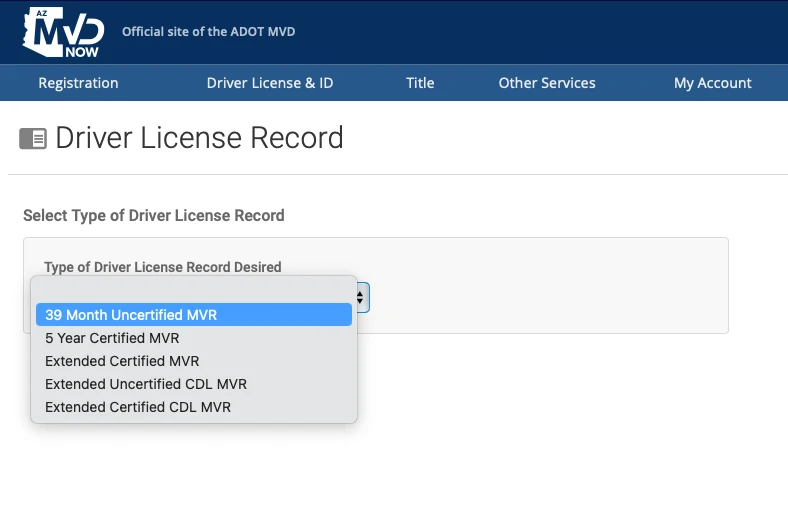This screenshot has height=530, width=788.
Task: Click the Driver License Record page heading
Action: [199, 138]
